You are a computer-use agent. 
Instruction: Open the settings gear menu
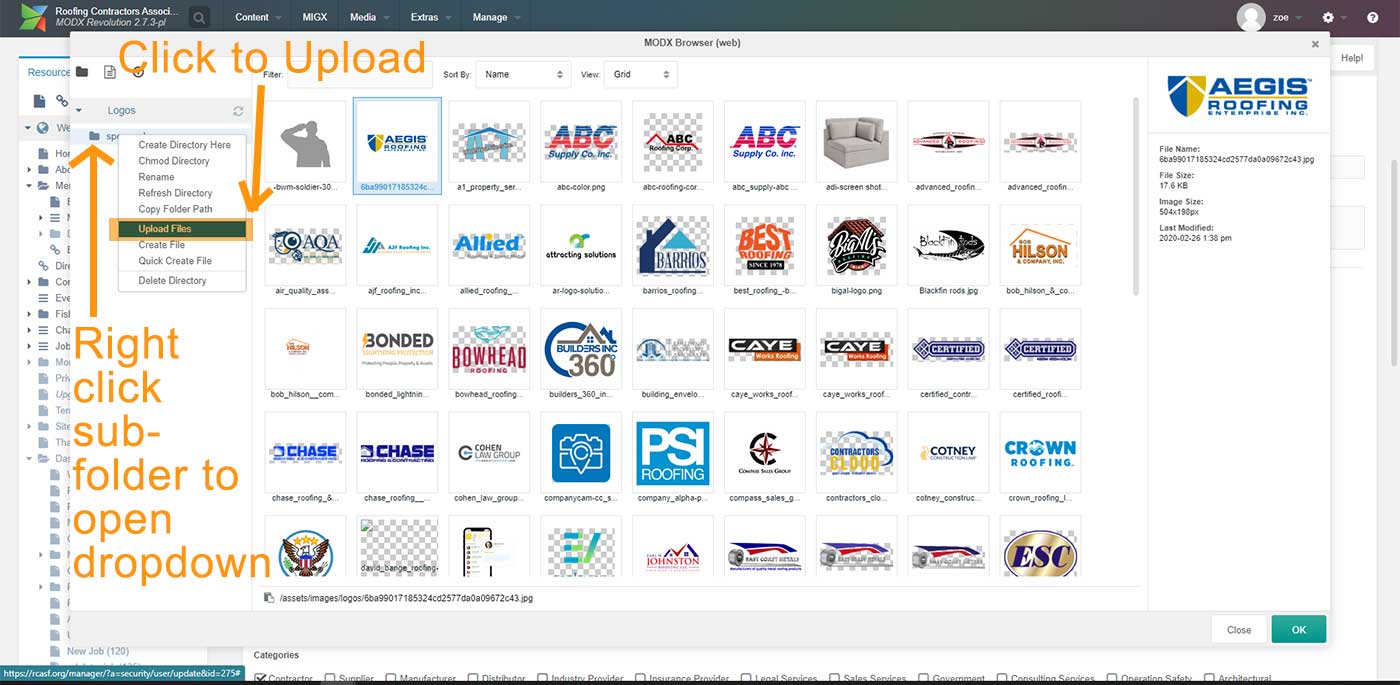1328,17
